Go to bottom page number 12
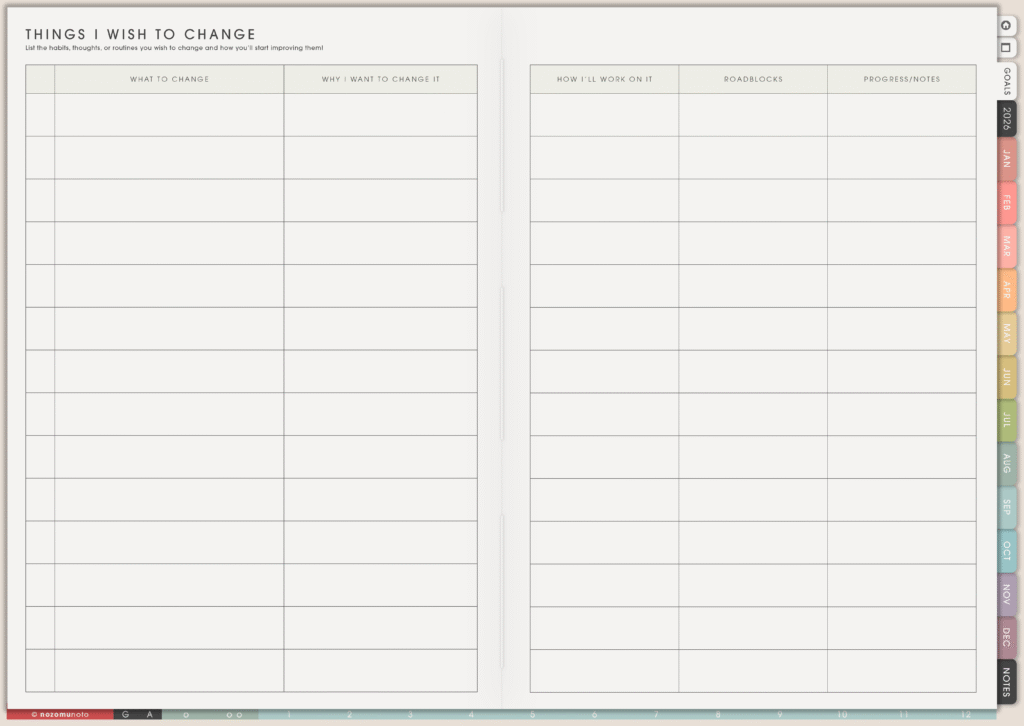The image size is (1024, 726). point(964,715)
